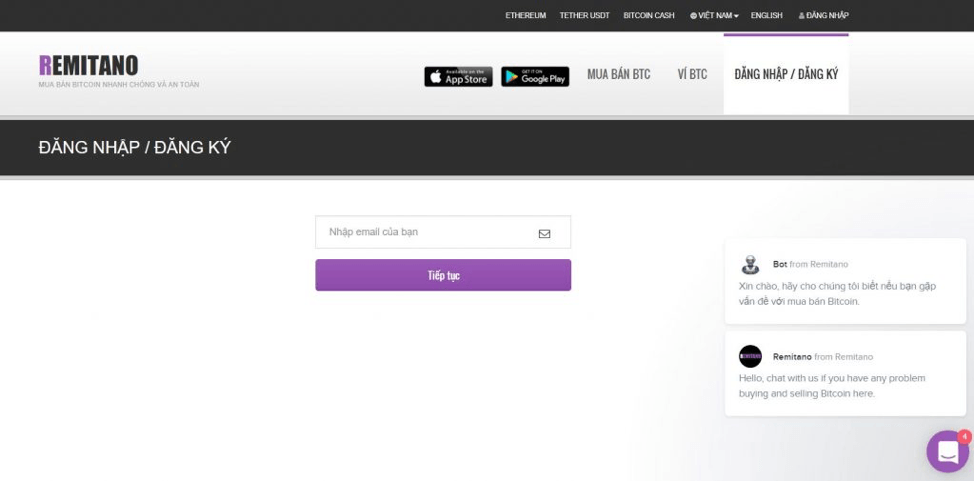Click Đăng nhập in the top bar

click(823, 16)
